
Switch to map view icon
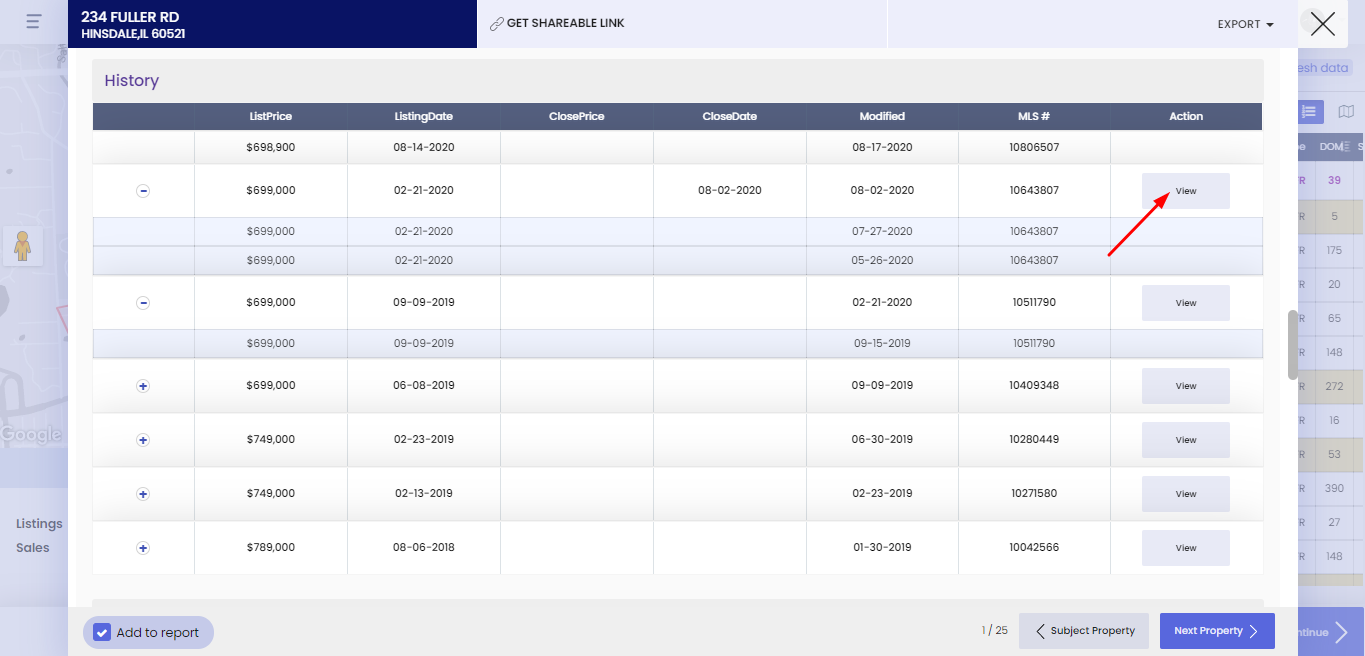(x=1346, y=112)
